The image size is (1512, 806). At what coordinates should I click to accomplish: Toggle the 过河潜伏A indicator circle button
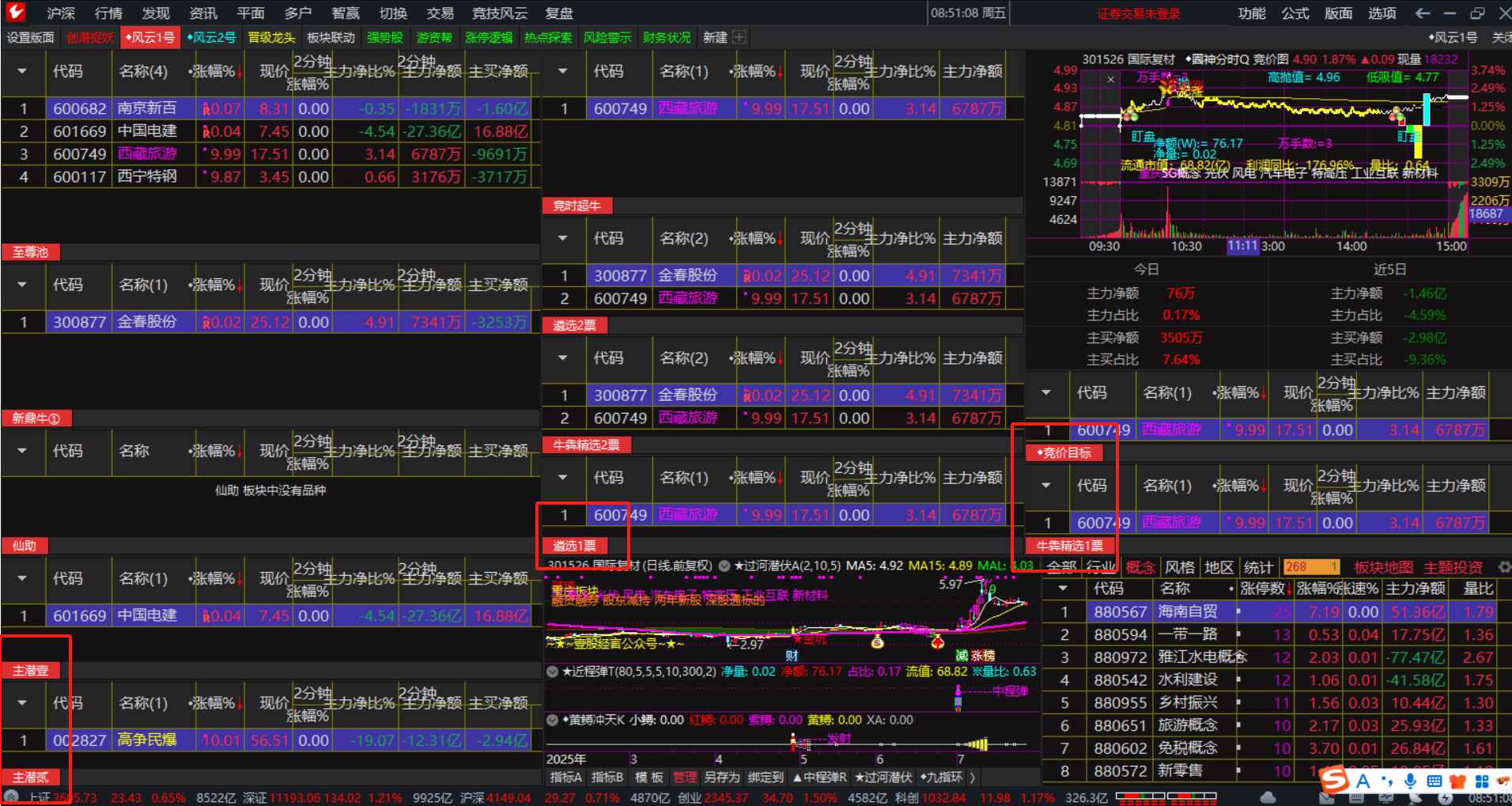pyautogui.click(x=724, y=566)
